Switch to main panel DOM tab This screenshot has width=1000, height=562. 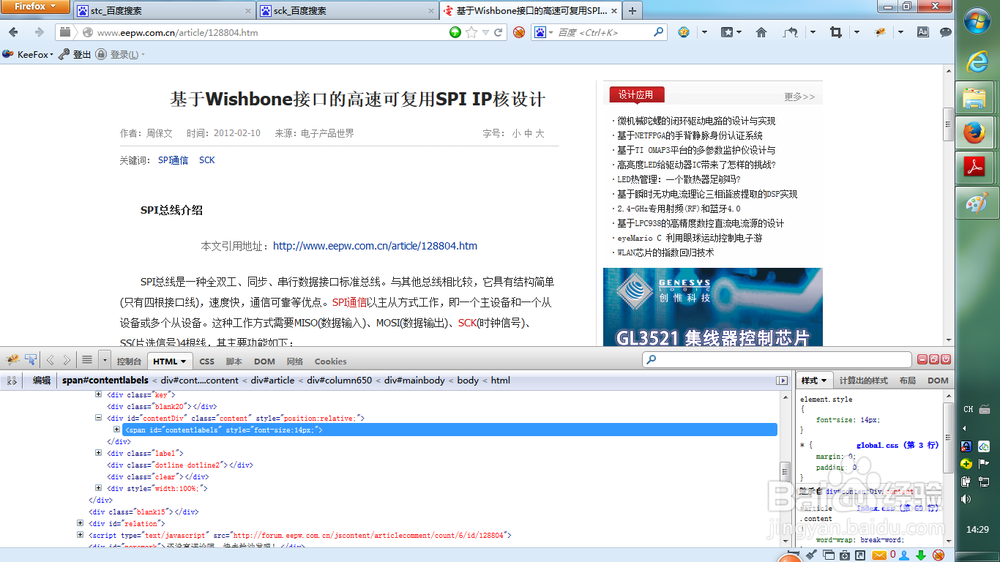pyautogui.click(x=264, y=361)
